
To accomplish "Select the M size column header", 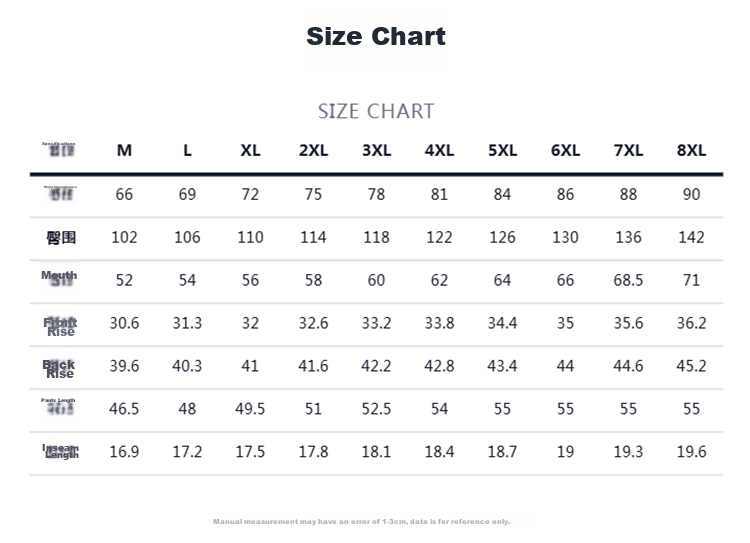I will [x=124, y=150].
